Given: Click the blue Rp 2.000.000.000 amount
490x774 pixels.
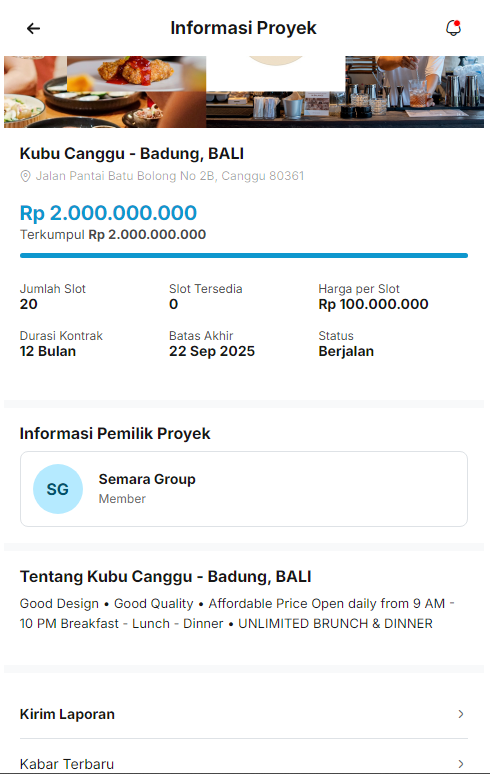Looking at the screenshot, I should 108,213.
